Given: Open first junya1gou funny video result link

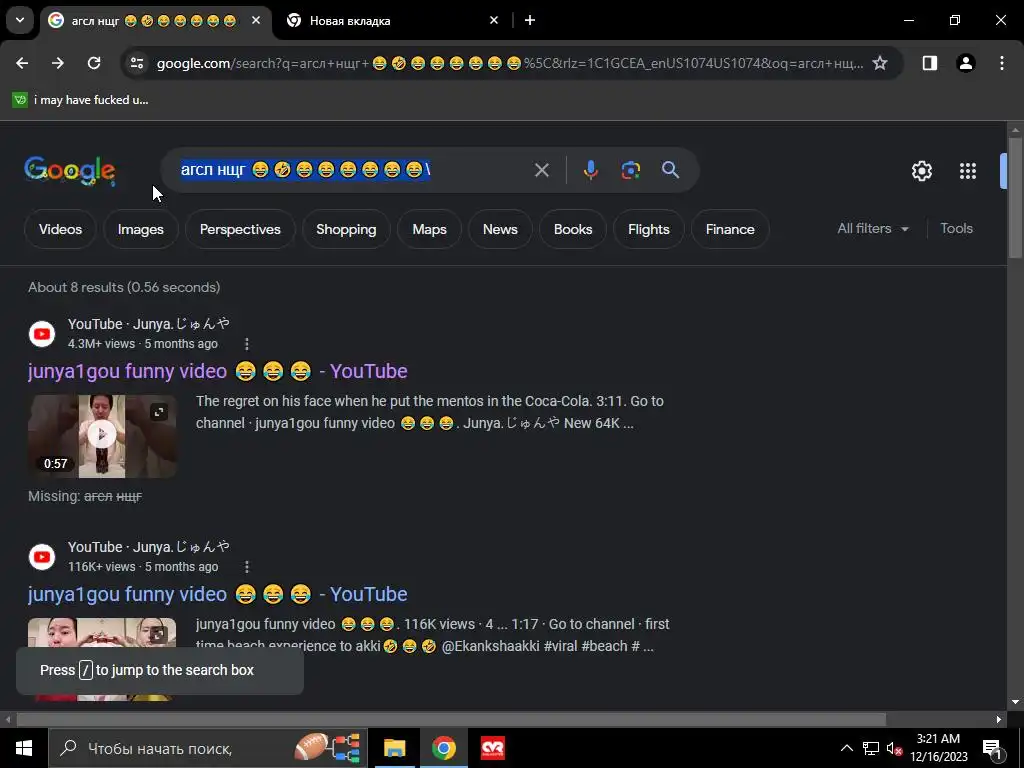Looking at the screenshot, I should click(217, 371).
